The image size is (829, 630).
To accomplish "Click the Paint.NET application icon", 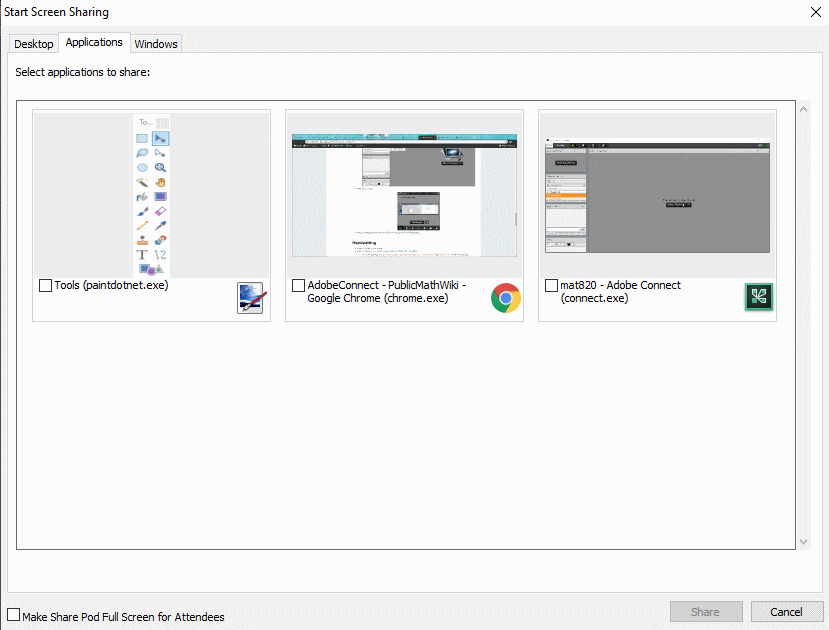I will coord(250,298).
